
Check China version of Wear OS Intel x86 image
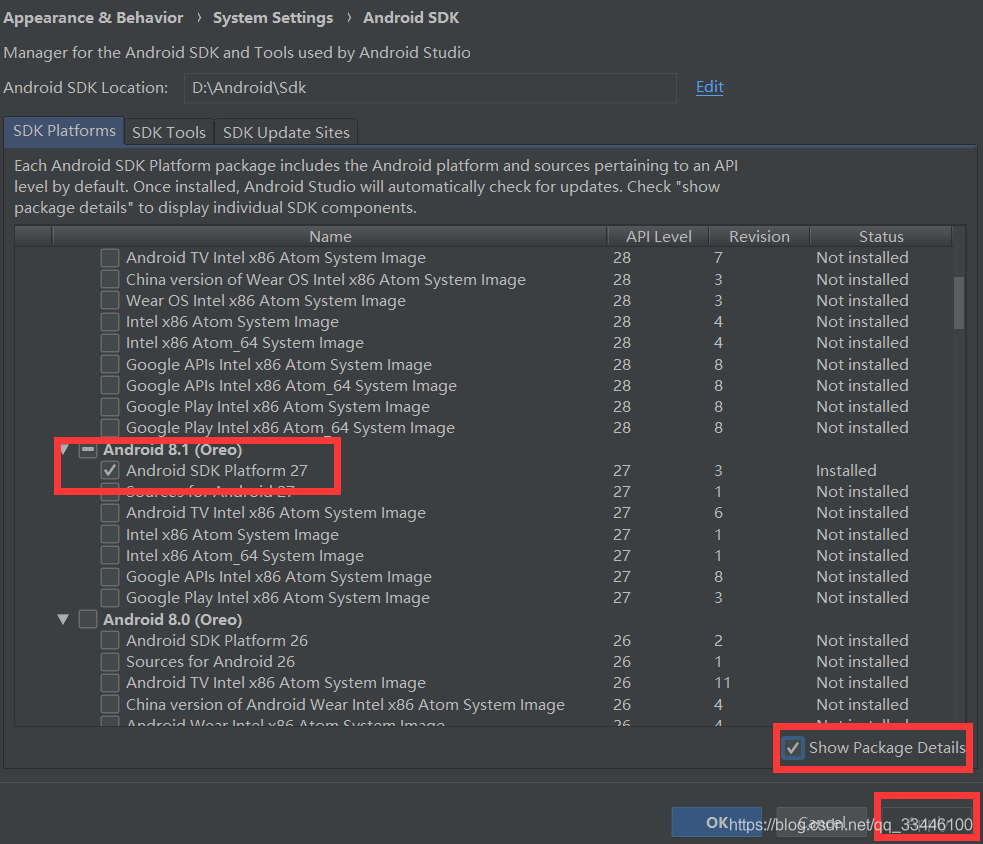110,279
